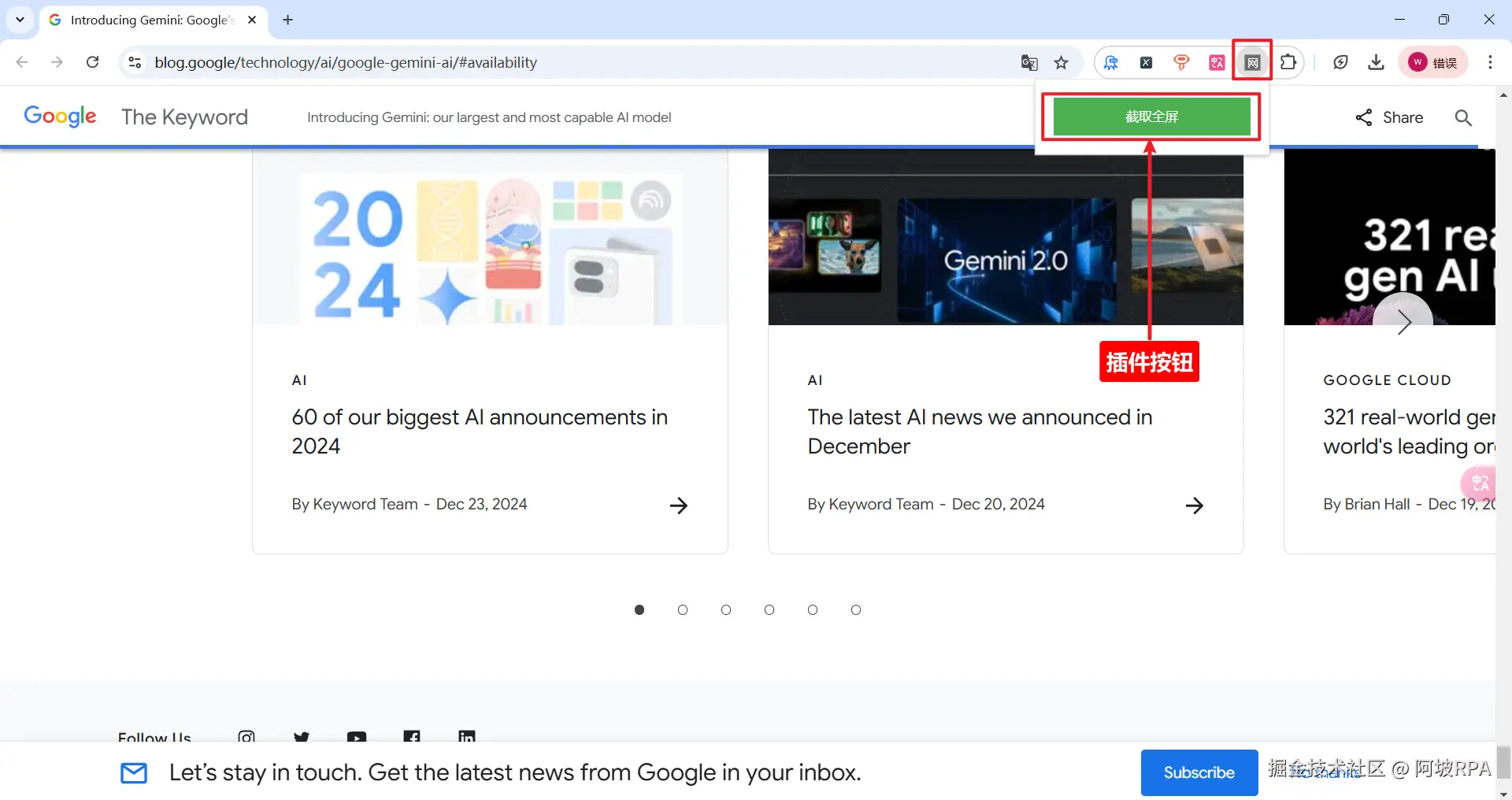Reload the current page
The width and height of the screenshot is (1512, 800).
tap(92, 62)
